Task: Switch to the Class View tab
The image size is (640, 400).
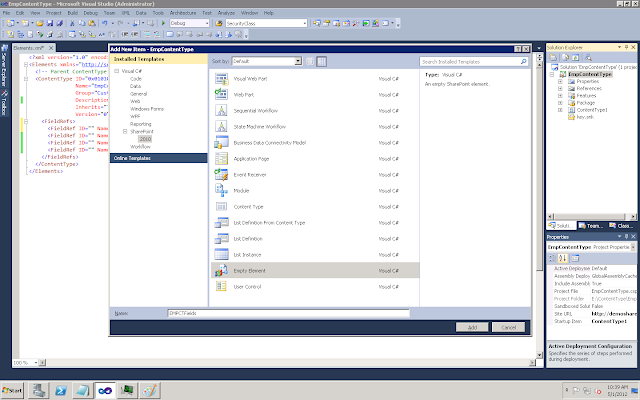Action: click(x=621, y=226)
